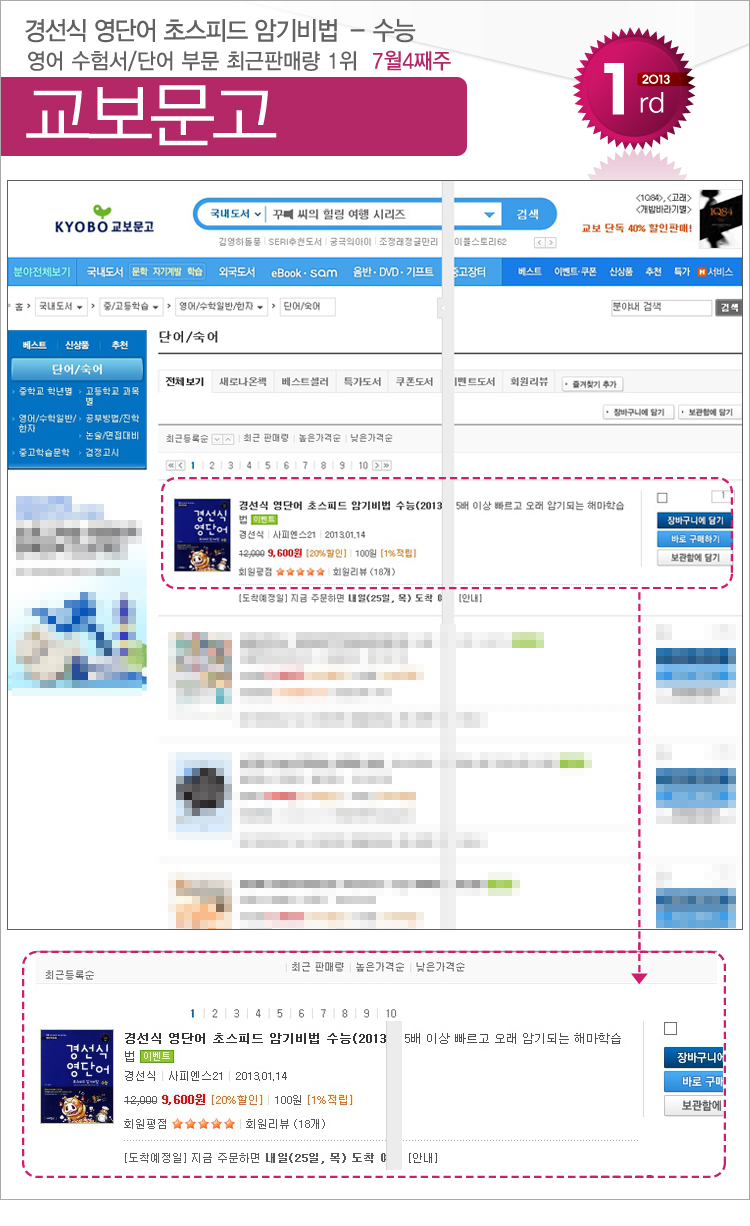This screenshot has height=1226, width=750.
Task: Select 고등학교 과목별 in the sidebar
Action: pyautogui.click(x=112, y=396)
